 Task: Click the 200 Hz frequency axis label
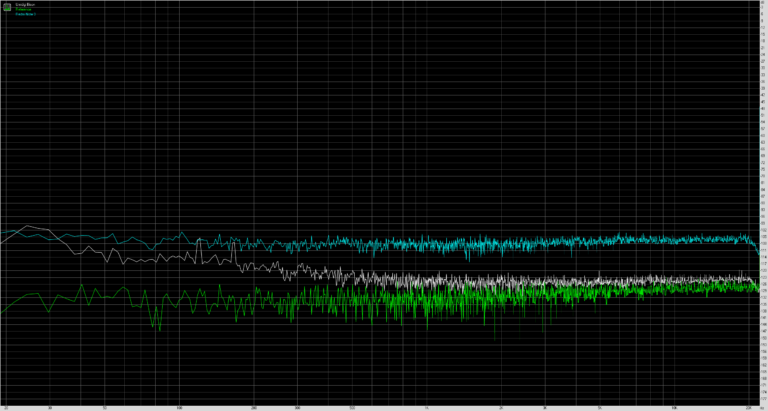[254, 407]
